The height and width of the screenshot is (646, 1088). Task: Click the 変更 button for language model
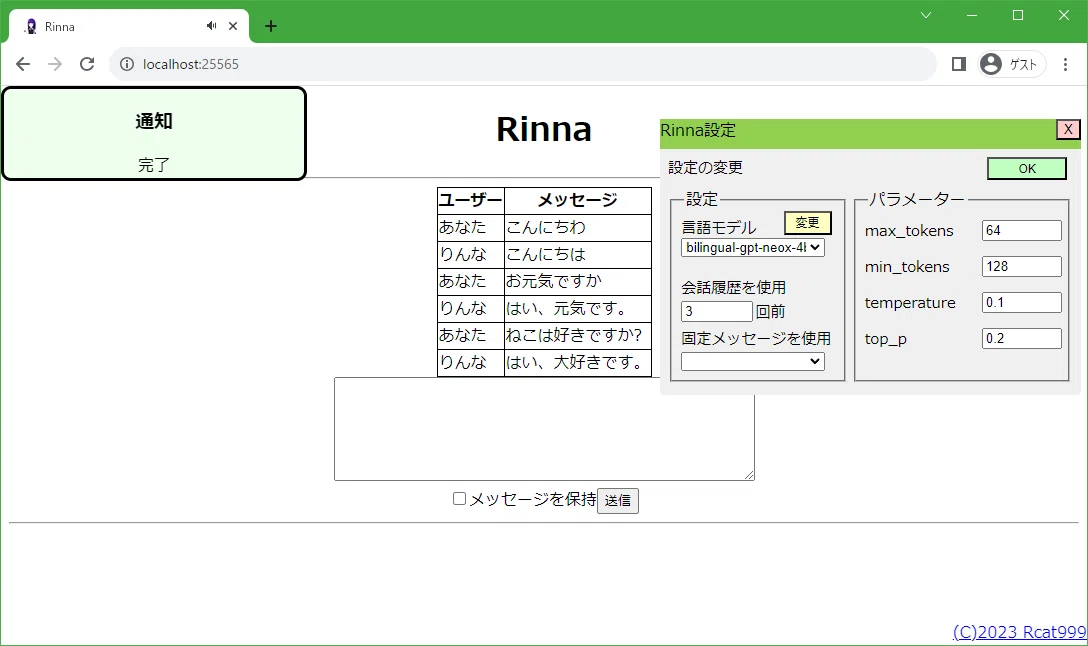808,223
